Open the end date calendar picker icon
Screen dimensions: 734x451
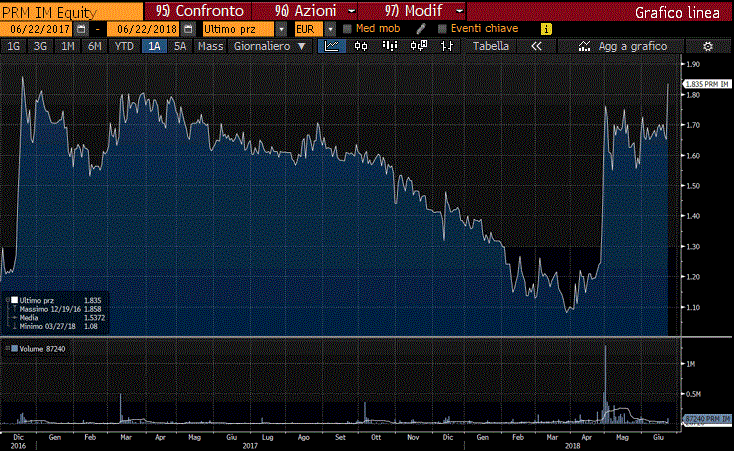point(188,29)
